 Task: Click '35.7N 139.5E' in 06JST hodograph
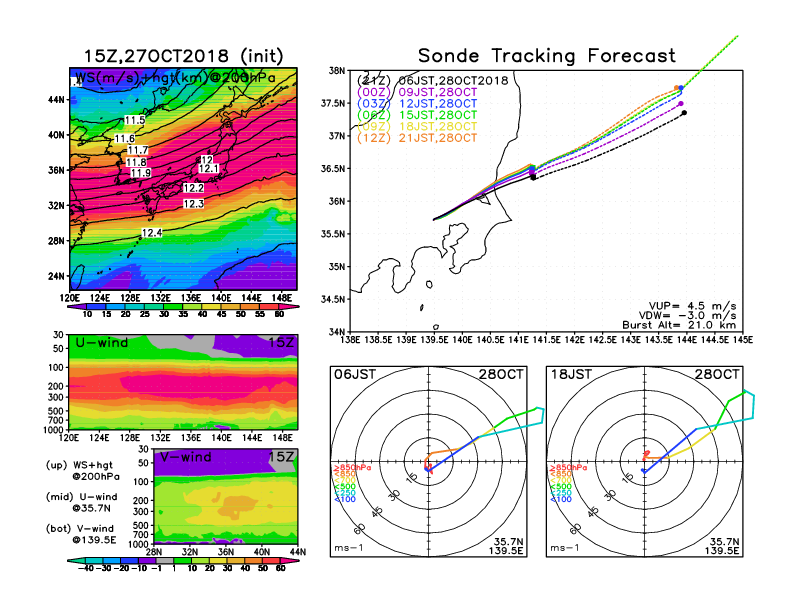506,546
